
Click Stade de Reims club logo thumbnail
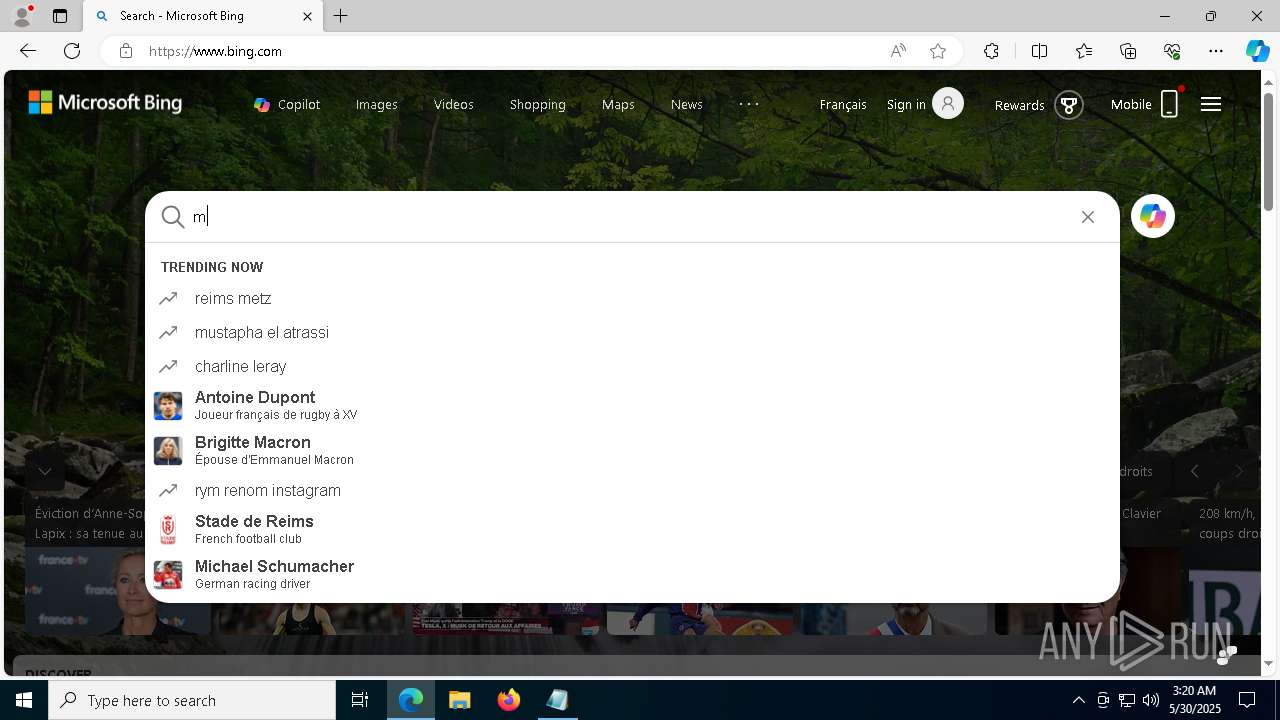pyautogui.click(x=168, y=529)
